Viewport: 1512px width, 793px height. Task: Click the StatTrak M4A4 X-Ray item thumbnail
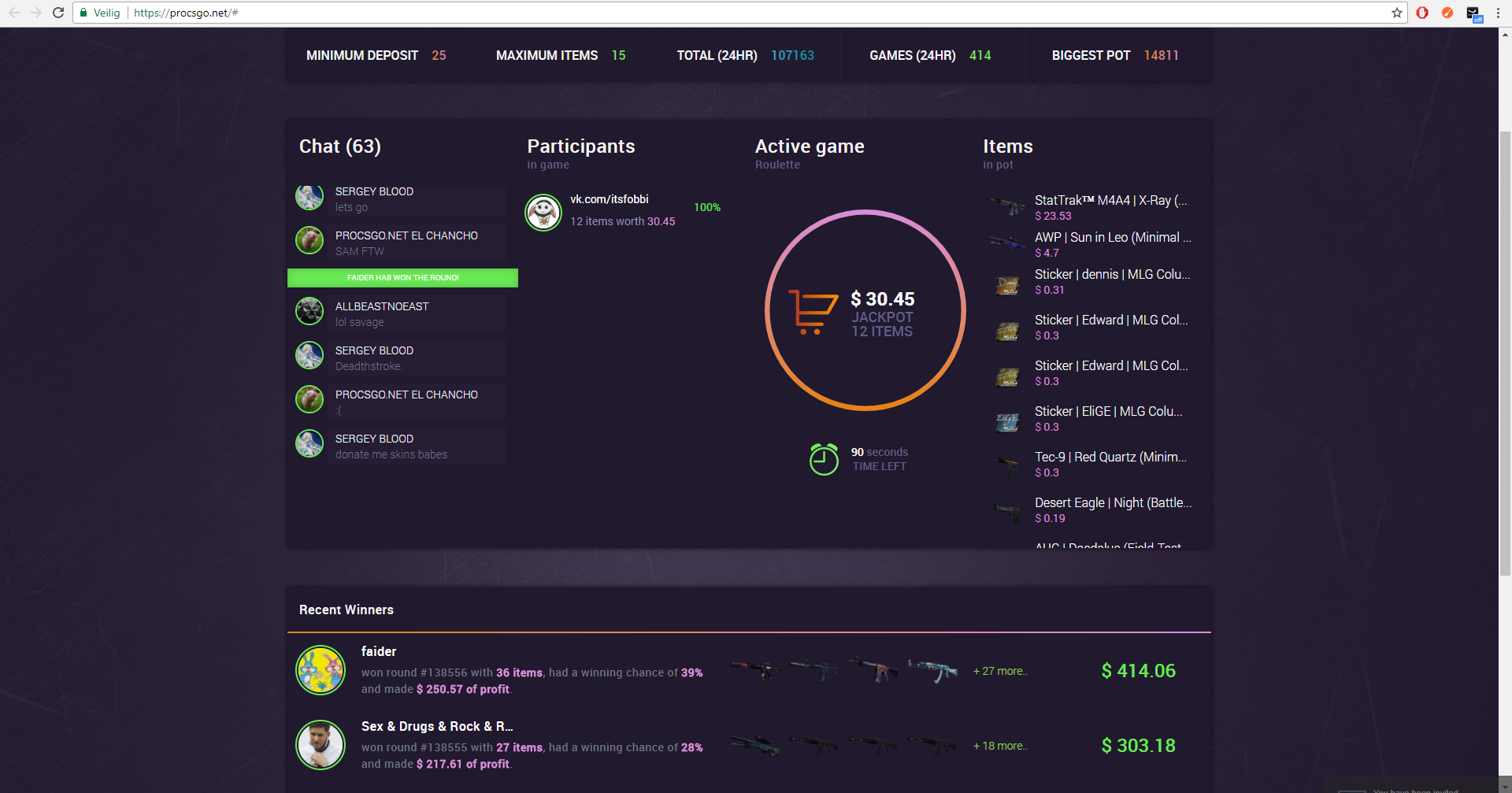pyautogui.click(x=1007, y=207)
